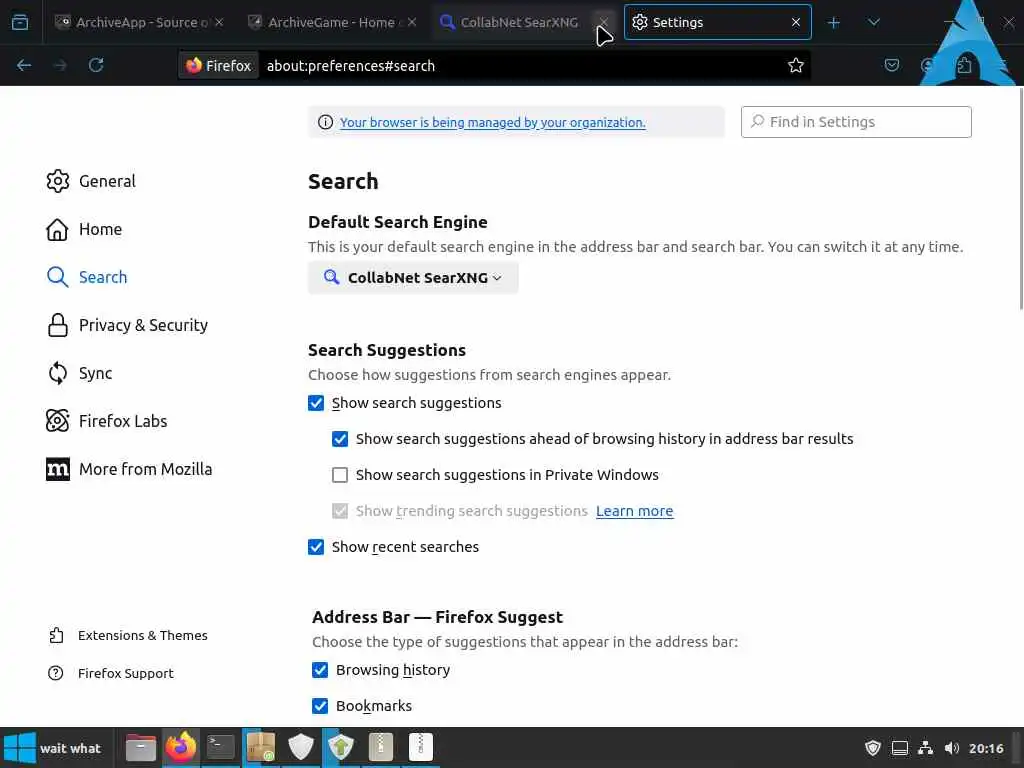This screenshot has width=1024, height=768.
Task: Select the Search settings category
Action: pyautogui.click(x=86, y=277)
